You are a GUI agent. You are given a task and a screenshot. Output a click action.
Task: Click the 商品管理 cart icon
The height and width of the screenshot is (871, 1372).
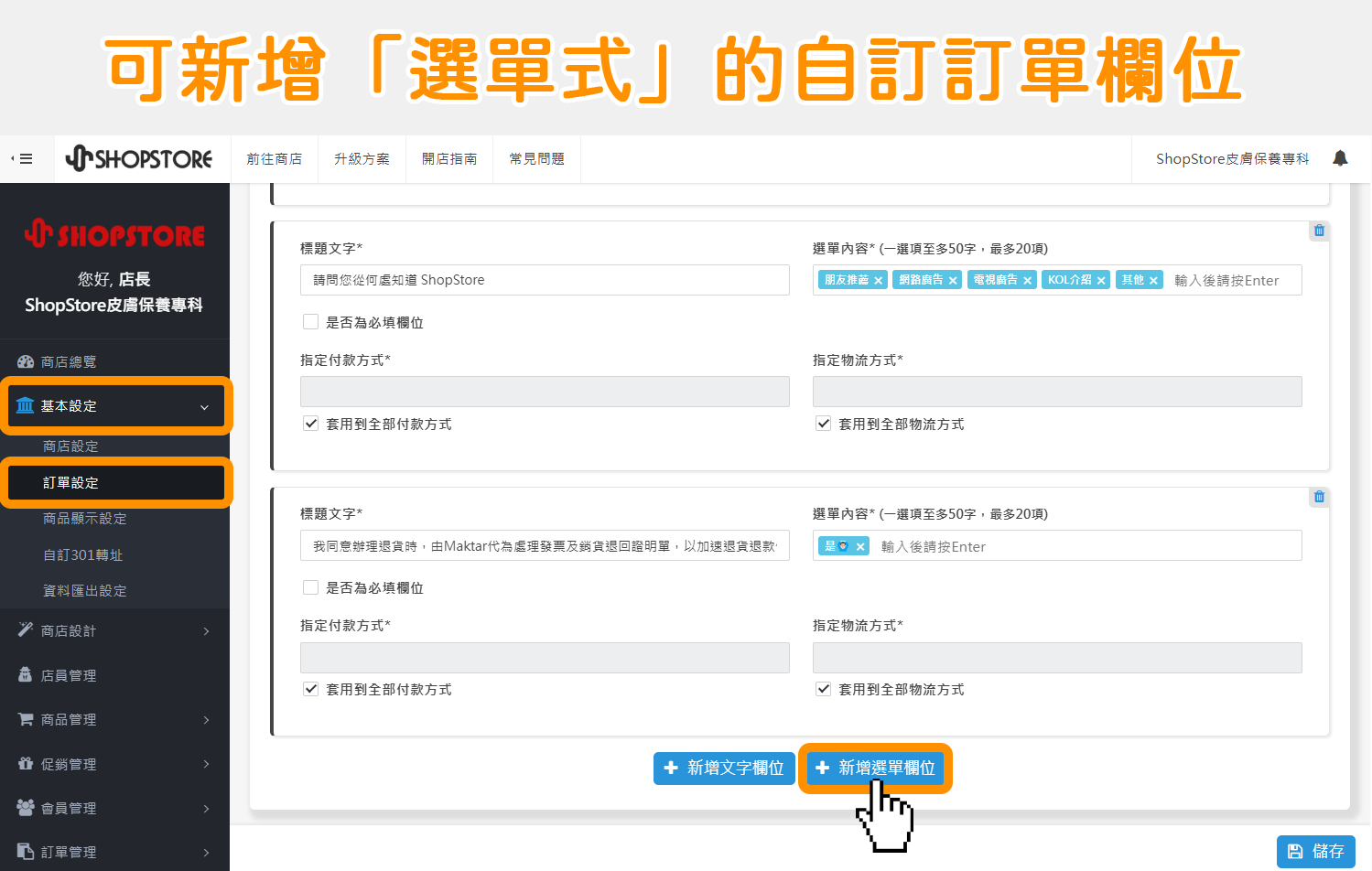(x=26, y=719)
